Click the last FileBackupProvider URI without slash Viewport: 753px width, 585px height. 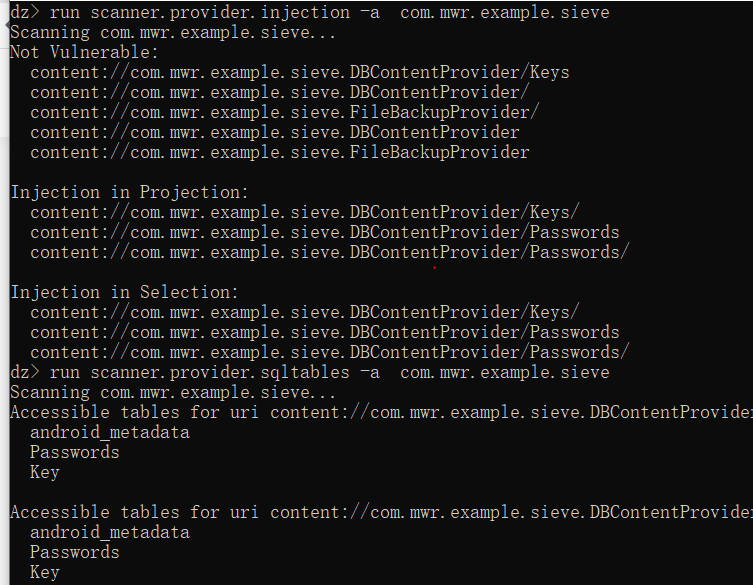tap(279, 152)
